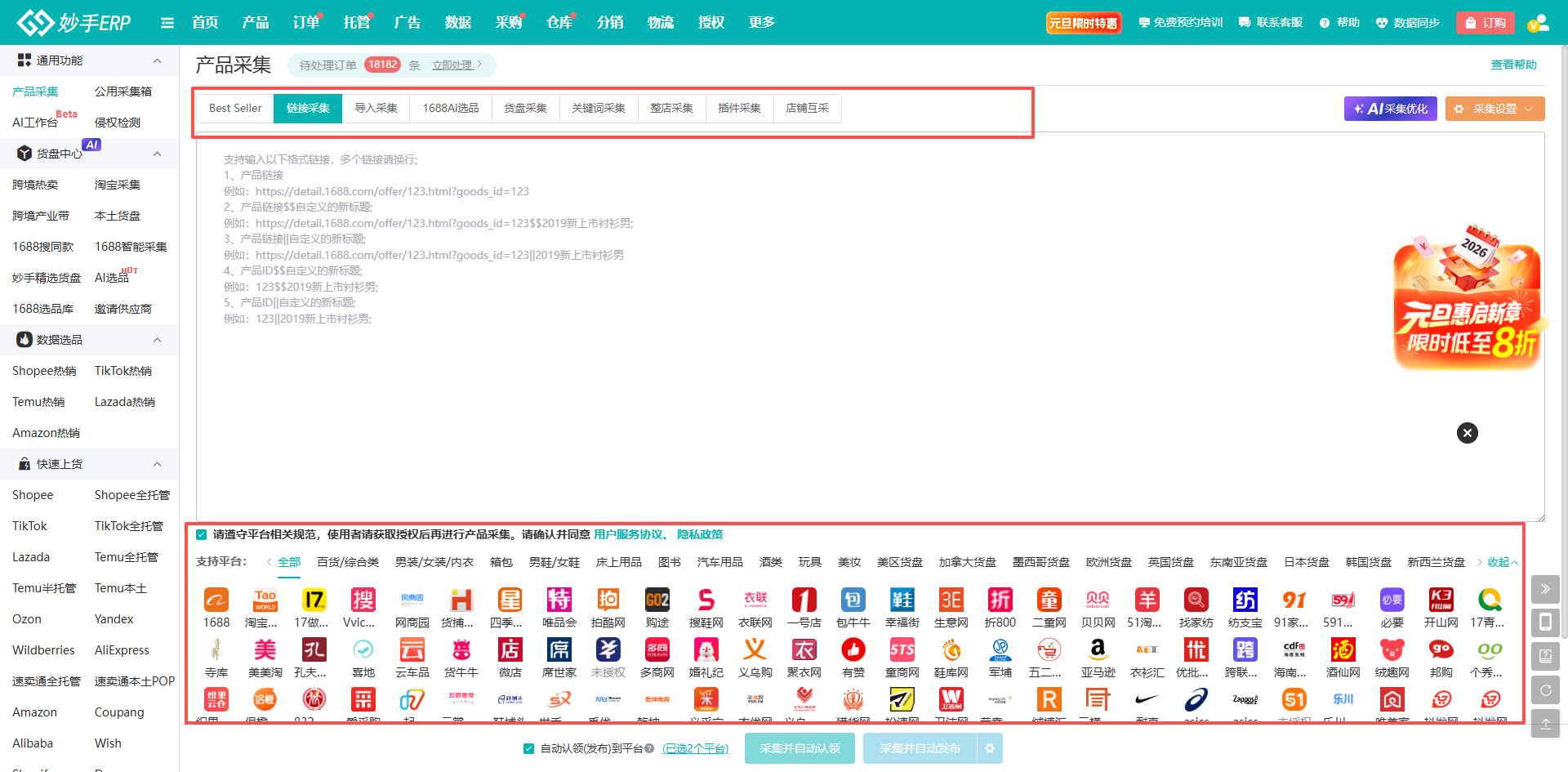Viewport: 1568px width, 772px height.
Task: Click the 有赞 platform icon
Action: coord(853,650)
